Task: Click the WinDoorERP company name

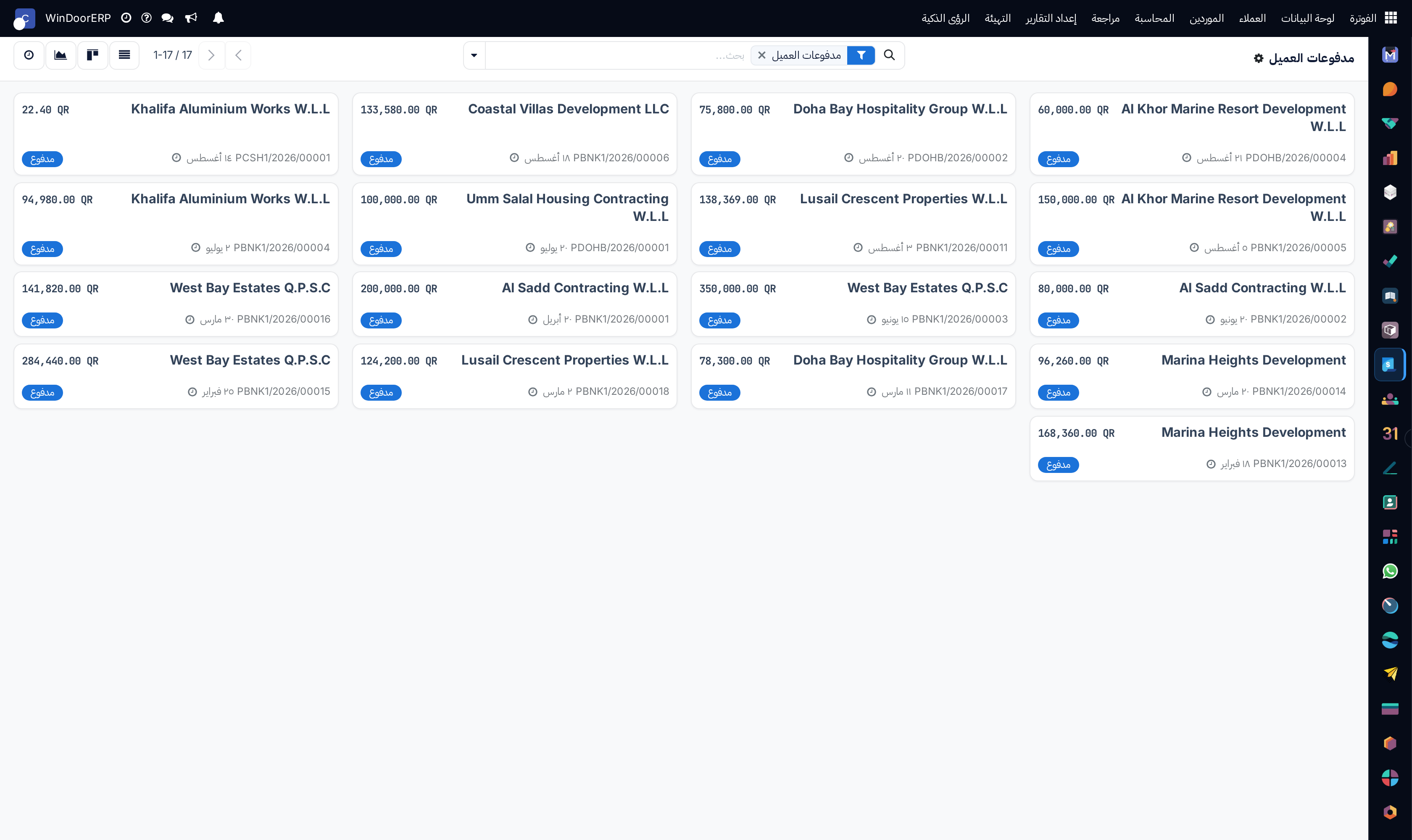Action: tap(78, 18)
